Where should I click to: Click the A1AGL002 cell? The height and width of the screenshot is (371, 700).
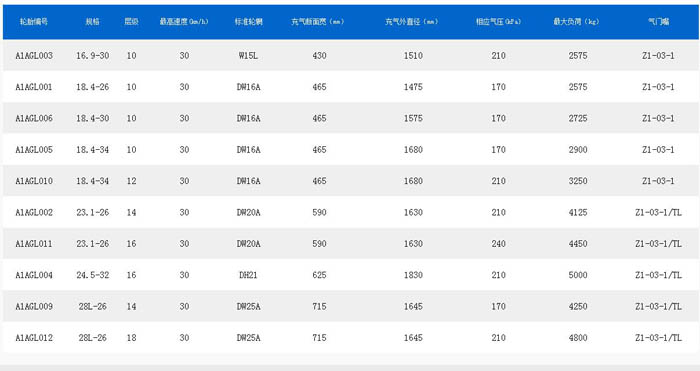[x=34, y=213]
